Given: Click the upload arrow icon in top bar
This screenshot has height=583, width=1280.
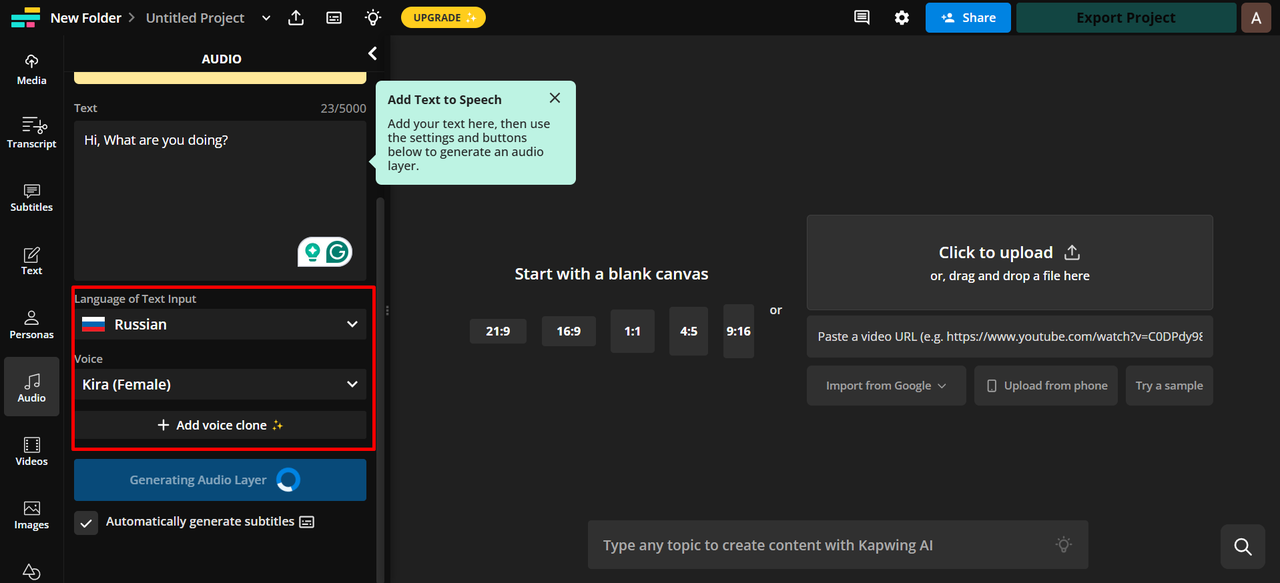Looking at the screenshot, I should (296, 18).
